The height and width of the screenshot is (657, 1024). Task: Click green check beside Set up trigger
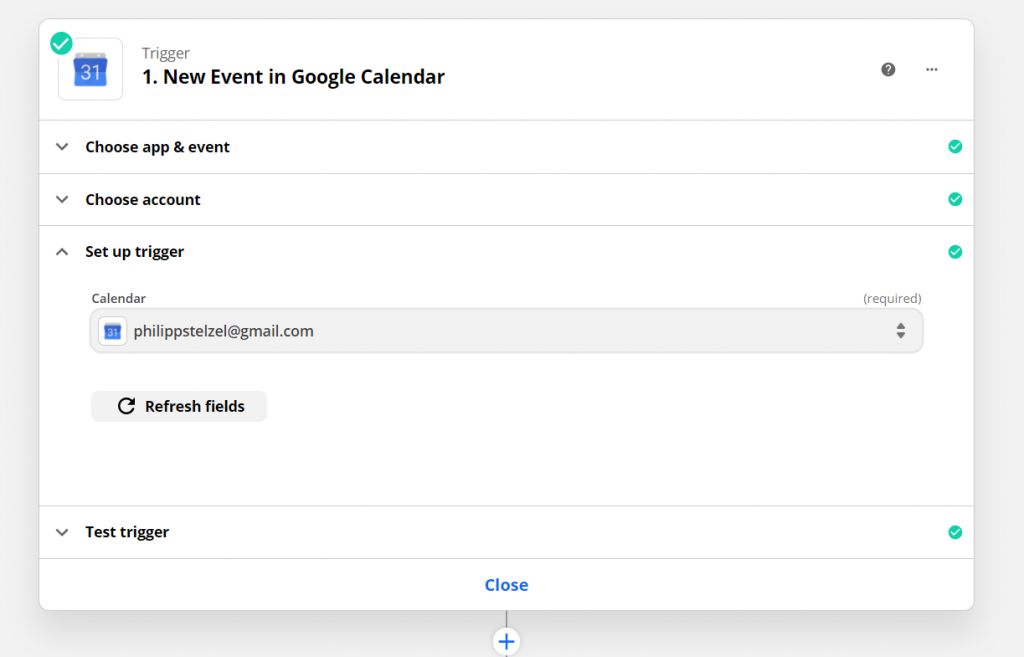(955, 252)
